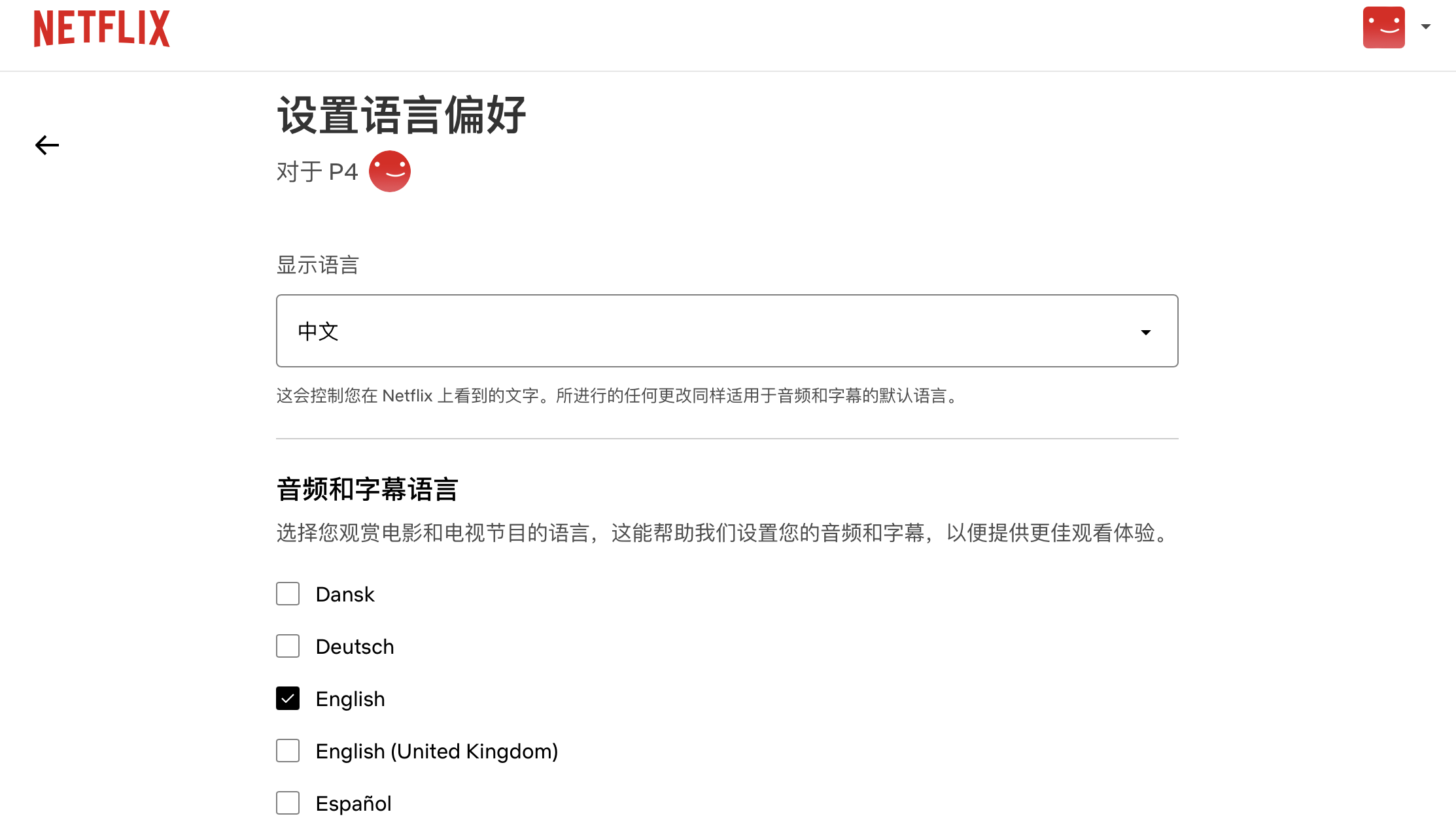This screenshot has height=829, width=1456.
Task: Click the dropdown arrow in language selector
Action: pos(1145,332)
